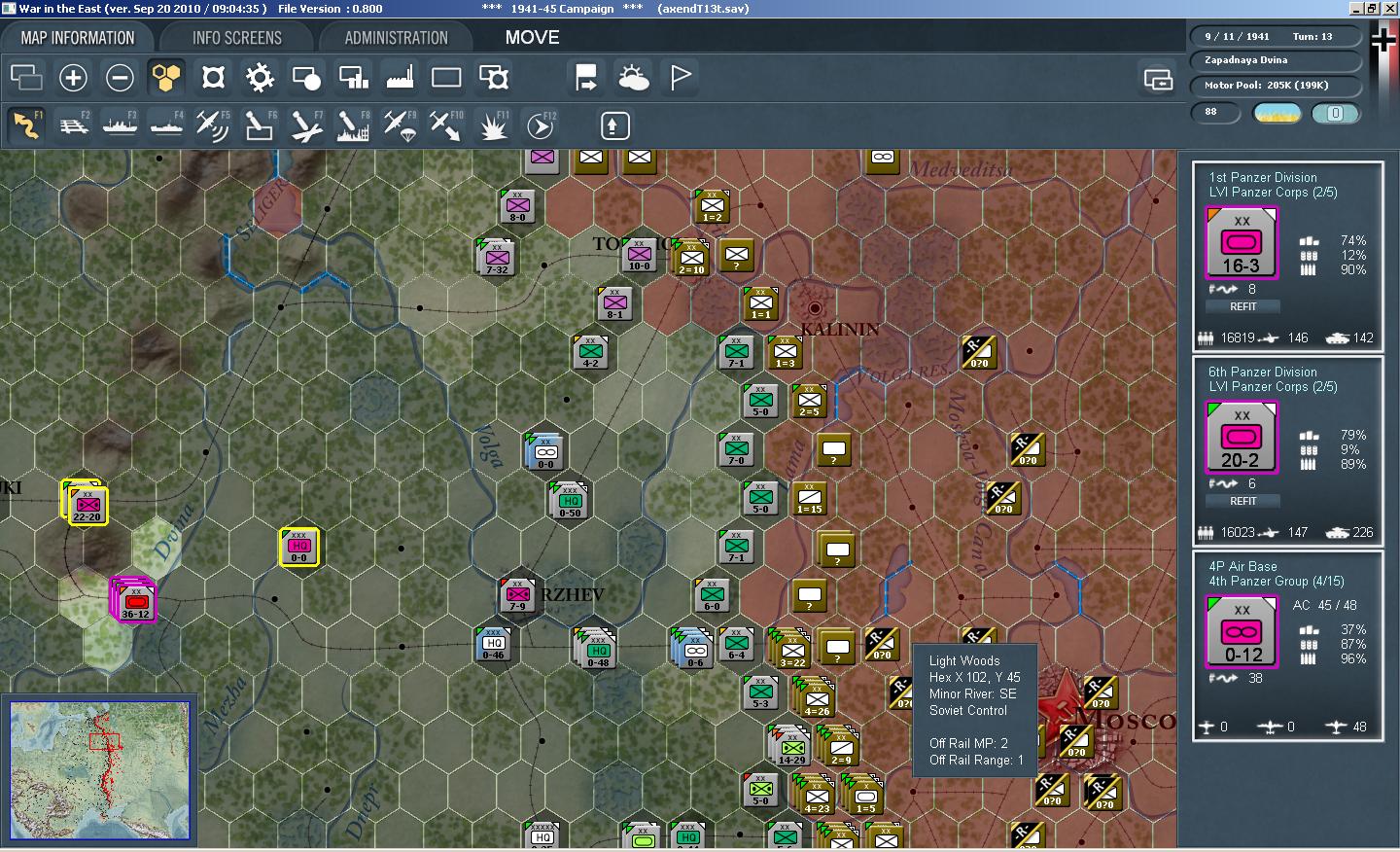Click the light-blue pill showing 0
This screenshot has height=852, width=1400.
(x=1335, y=113)
